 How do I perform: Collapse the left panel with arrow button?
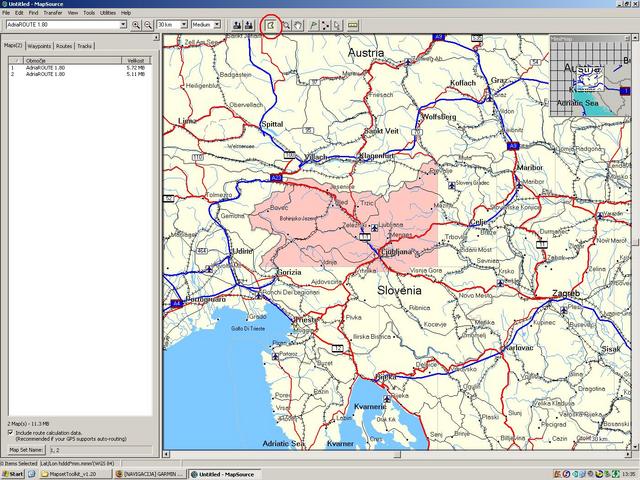tap(156, 38)
